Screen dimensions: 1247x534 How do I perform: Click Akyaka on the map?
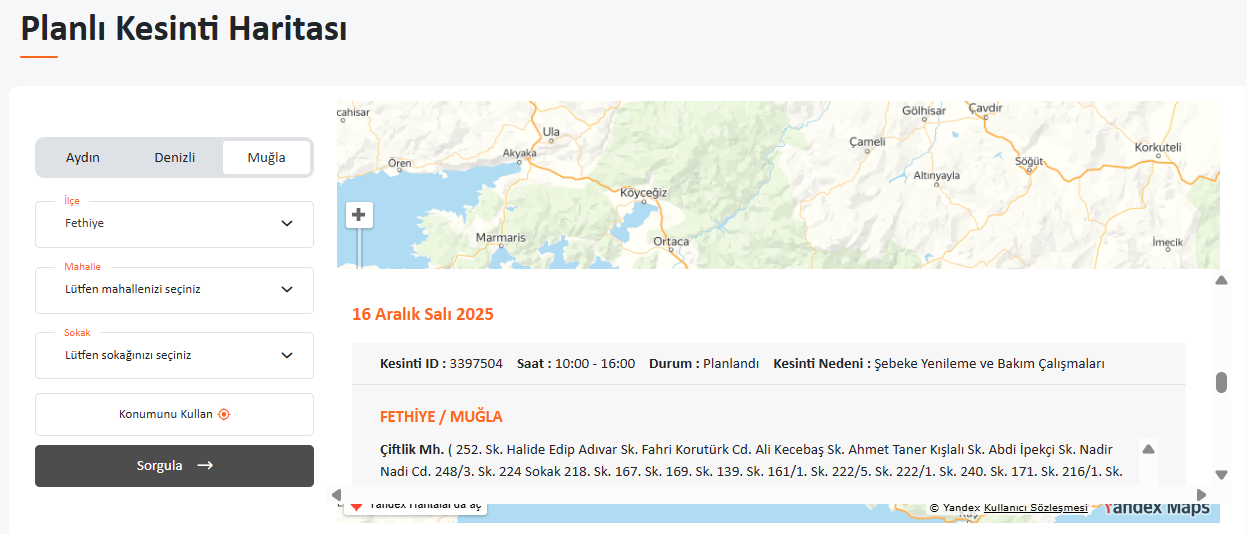[x=519, y=153]
